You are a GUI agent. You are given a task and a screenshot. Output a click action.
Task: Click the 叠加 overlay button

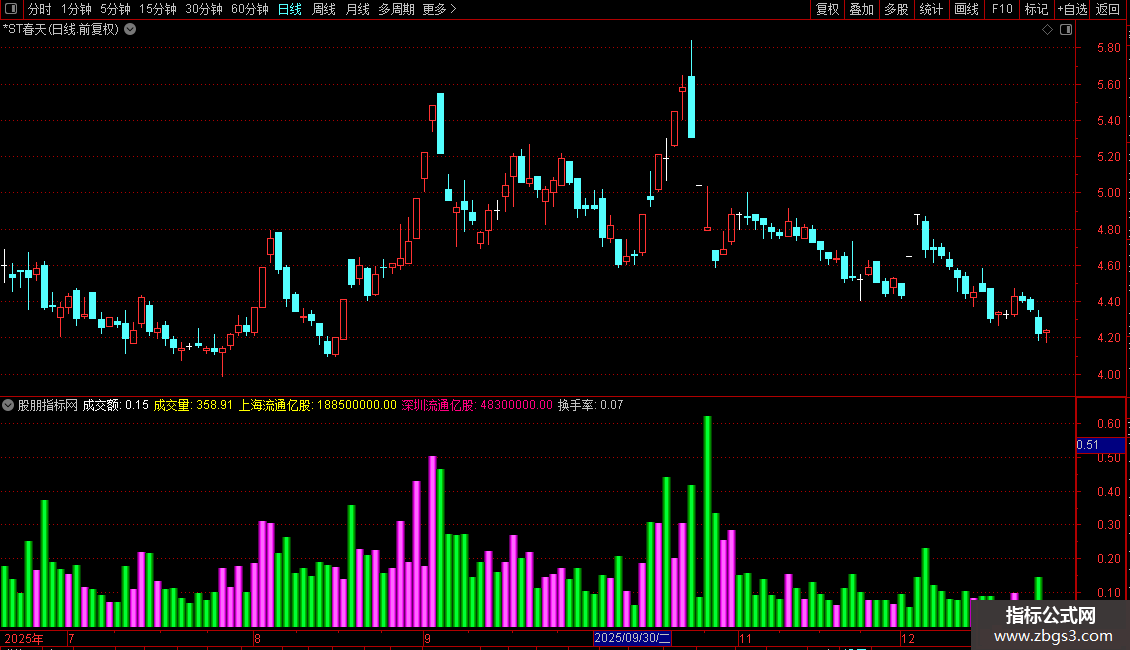pyautogui.click(x=862, y=9)
